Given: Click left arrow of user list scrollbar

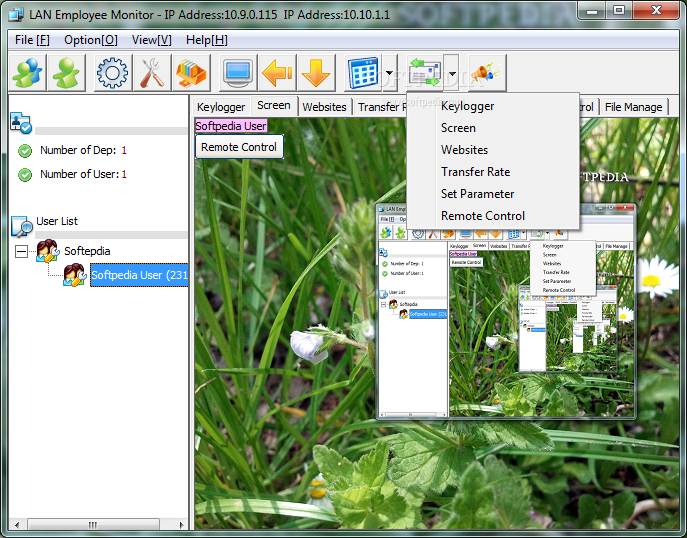Looking at the screenshot, I should coord(17,524).
